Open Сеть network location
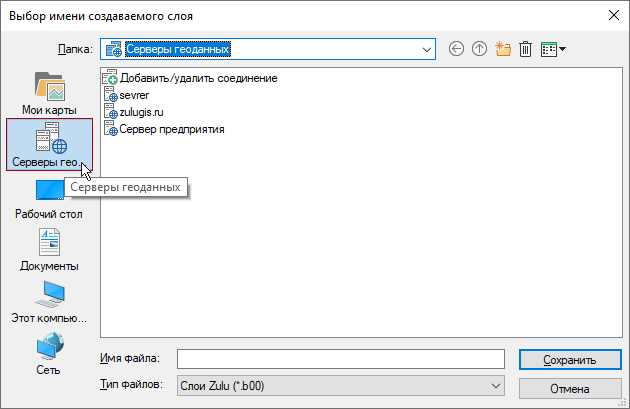630x409 pixels. pos(49,353)
